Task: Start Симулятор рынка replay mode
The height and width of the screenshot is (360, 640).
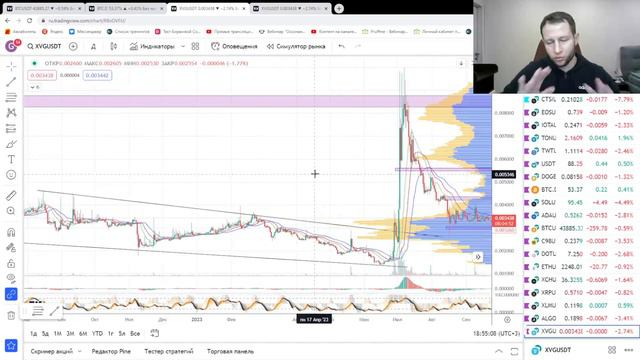Action: [296, 47]
